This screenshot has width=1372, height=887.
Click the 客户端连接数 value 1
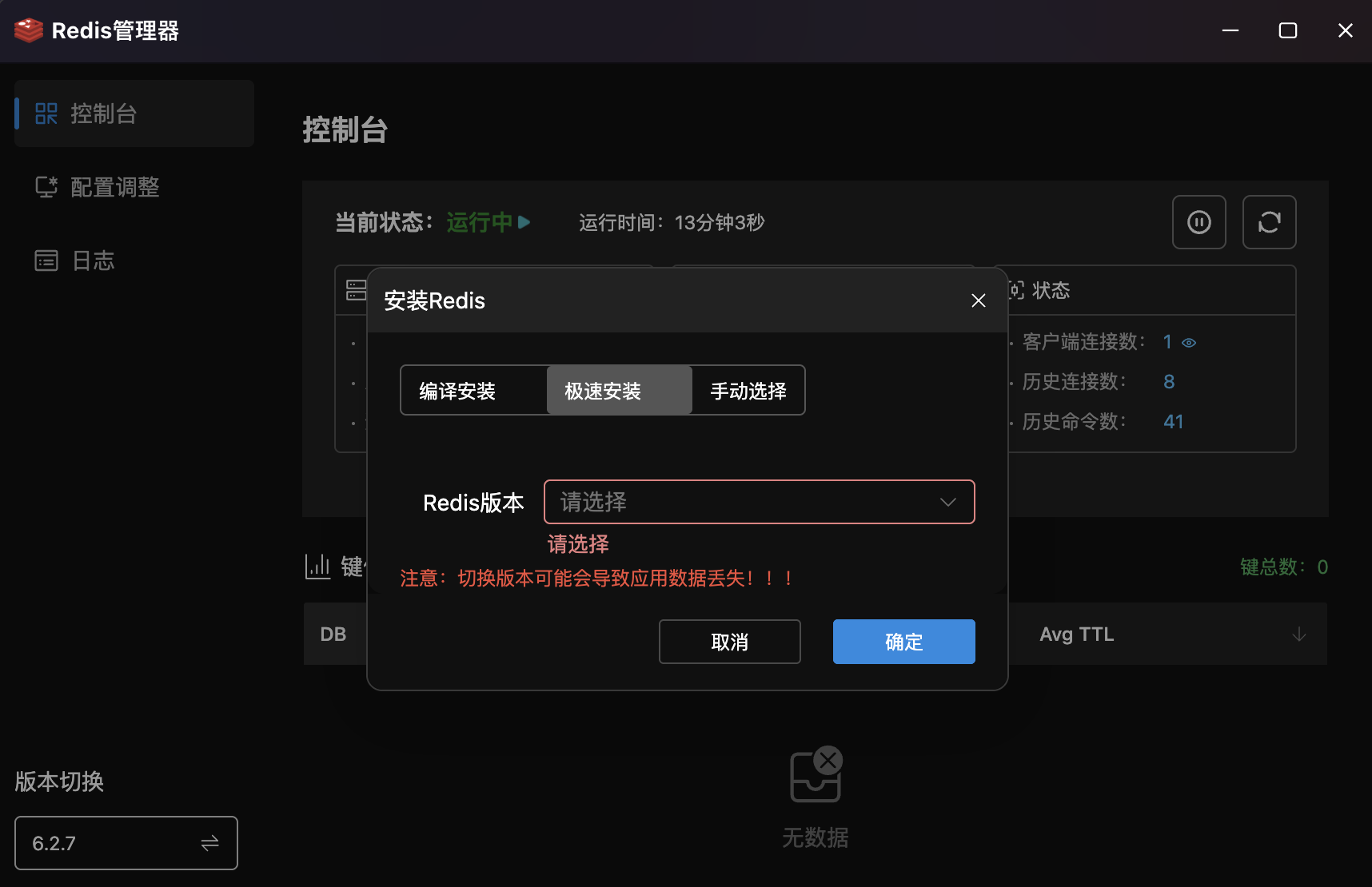[x=1167, y=342]
